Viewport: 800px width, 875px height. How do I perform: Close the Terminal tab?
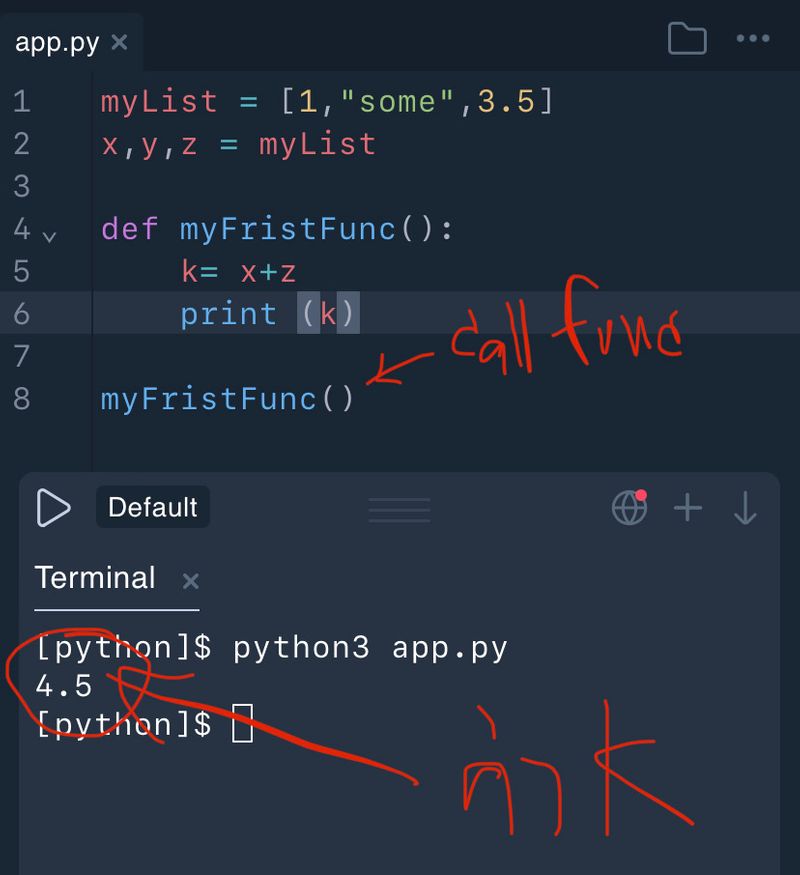(x=191, y=581)
